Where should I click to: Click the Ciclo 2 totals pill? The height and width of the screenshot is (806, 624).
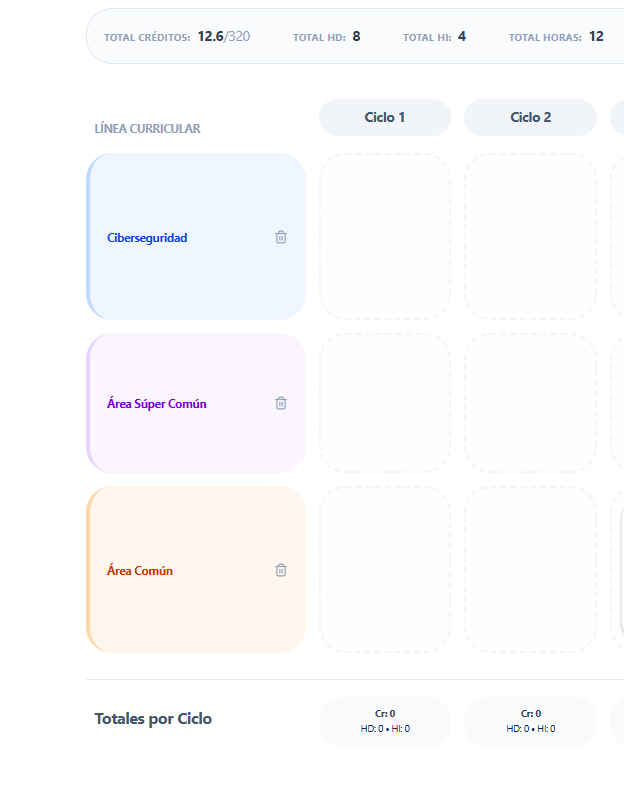tap(530, 721)
